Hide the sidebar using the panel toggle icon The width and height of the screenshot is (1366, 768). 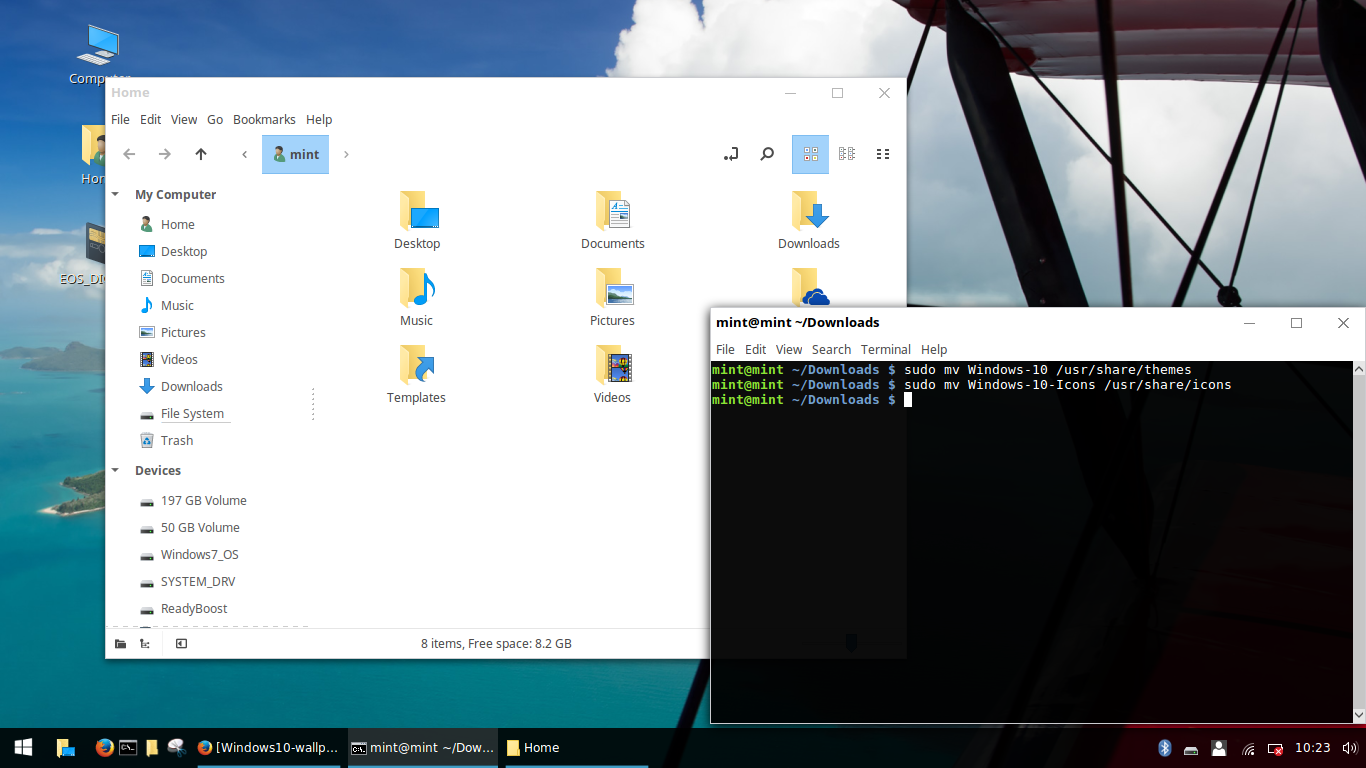pyautogui.click(x=181, y=643)
